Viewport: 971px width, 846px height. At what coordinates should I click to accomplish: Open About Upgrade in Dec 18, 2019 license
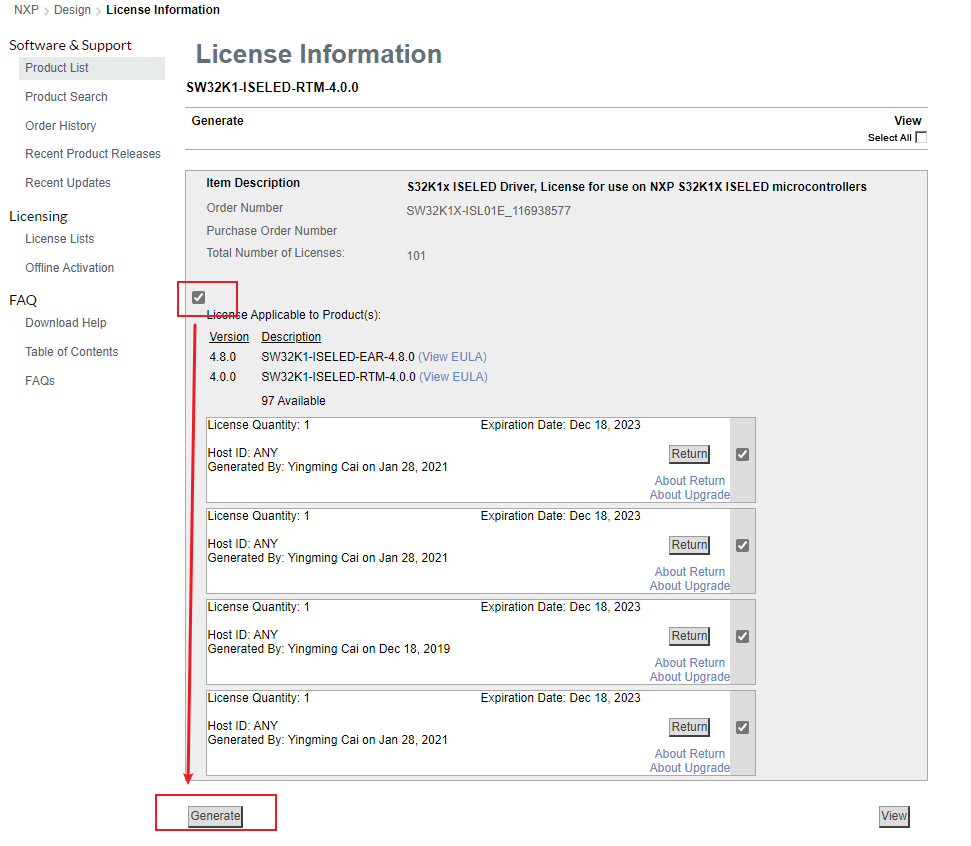point(690,677)
